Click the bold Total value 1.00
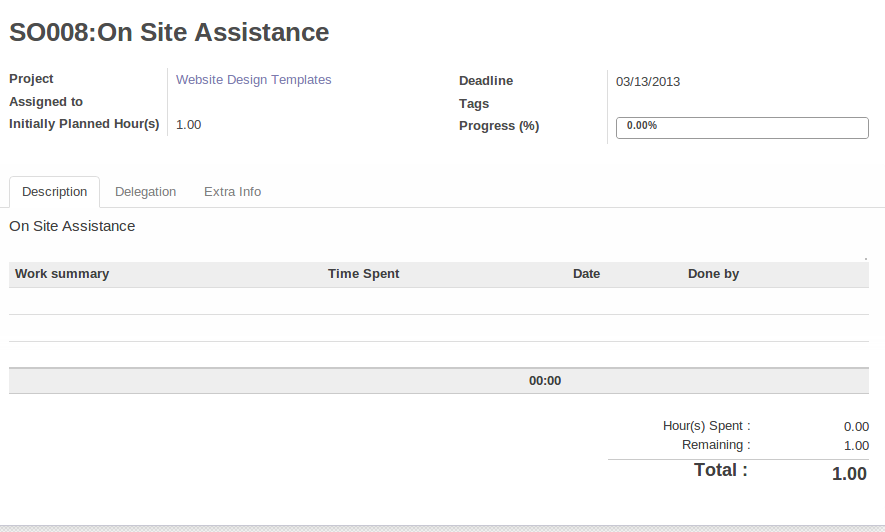The height and width of the screenshot is (532, 885). [849, 474]
